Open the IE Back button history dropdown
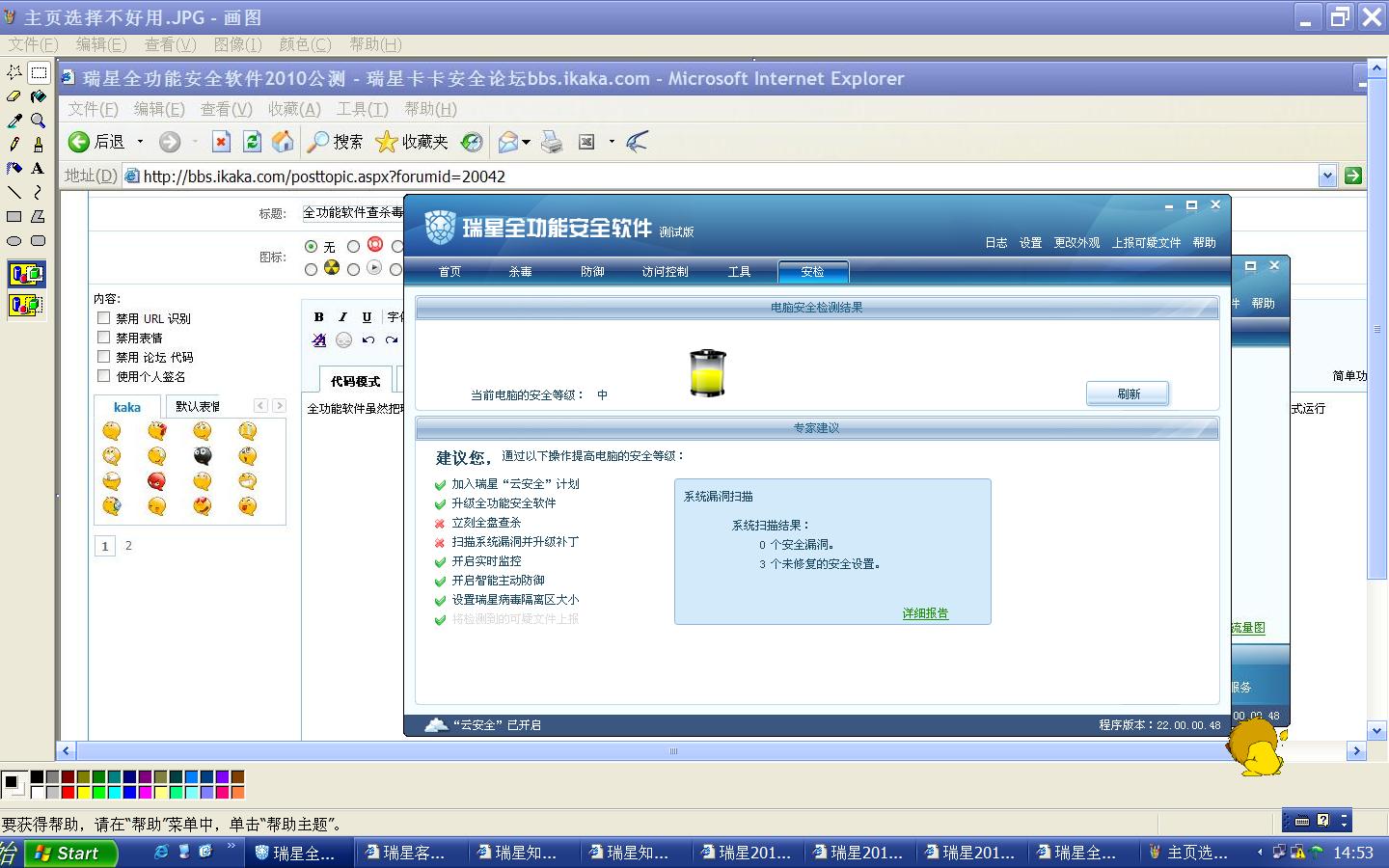The image size is (1389, 868). [x=140, y=142]
